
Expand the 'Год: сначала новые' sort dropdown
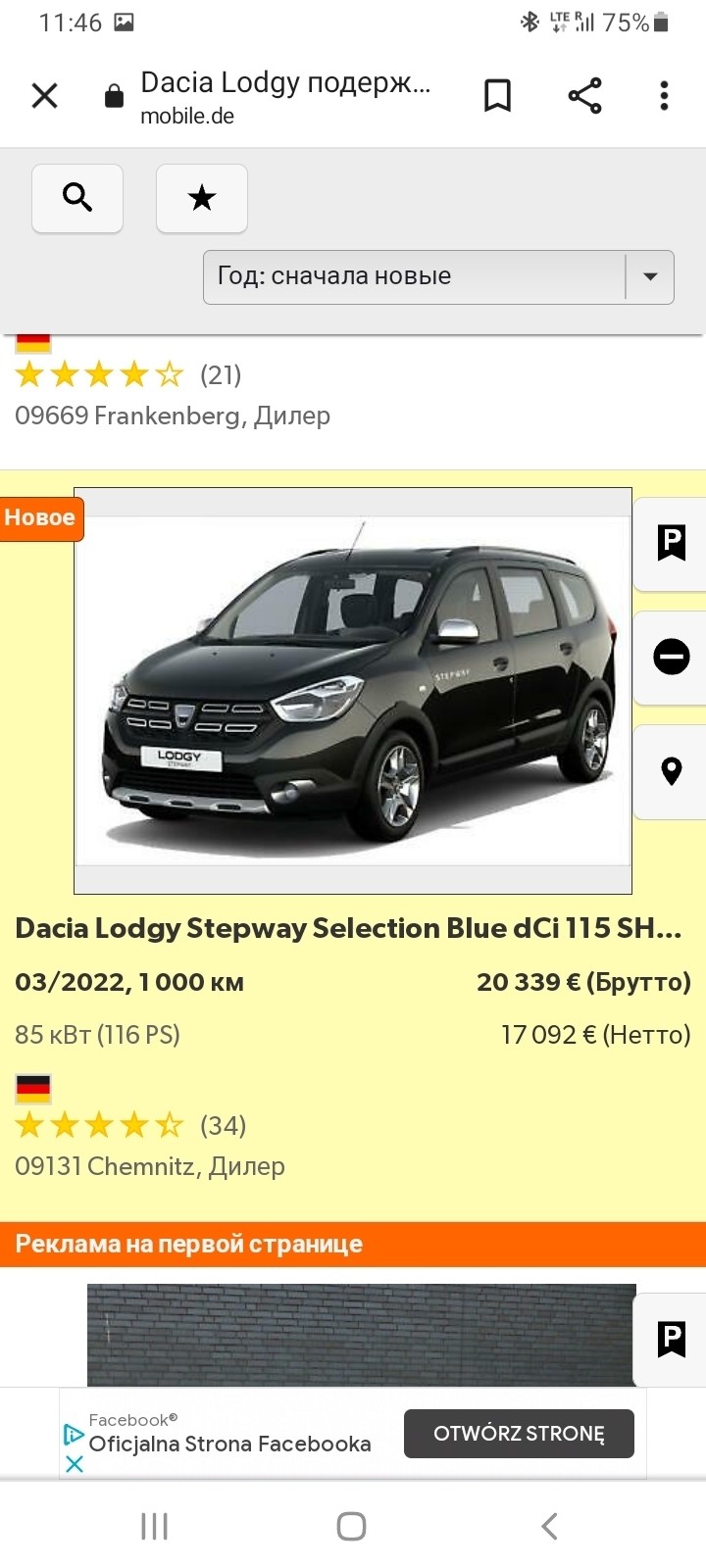click(x=438, y=277)
